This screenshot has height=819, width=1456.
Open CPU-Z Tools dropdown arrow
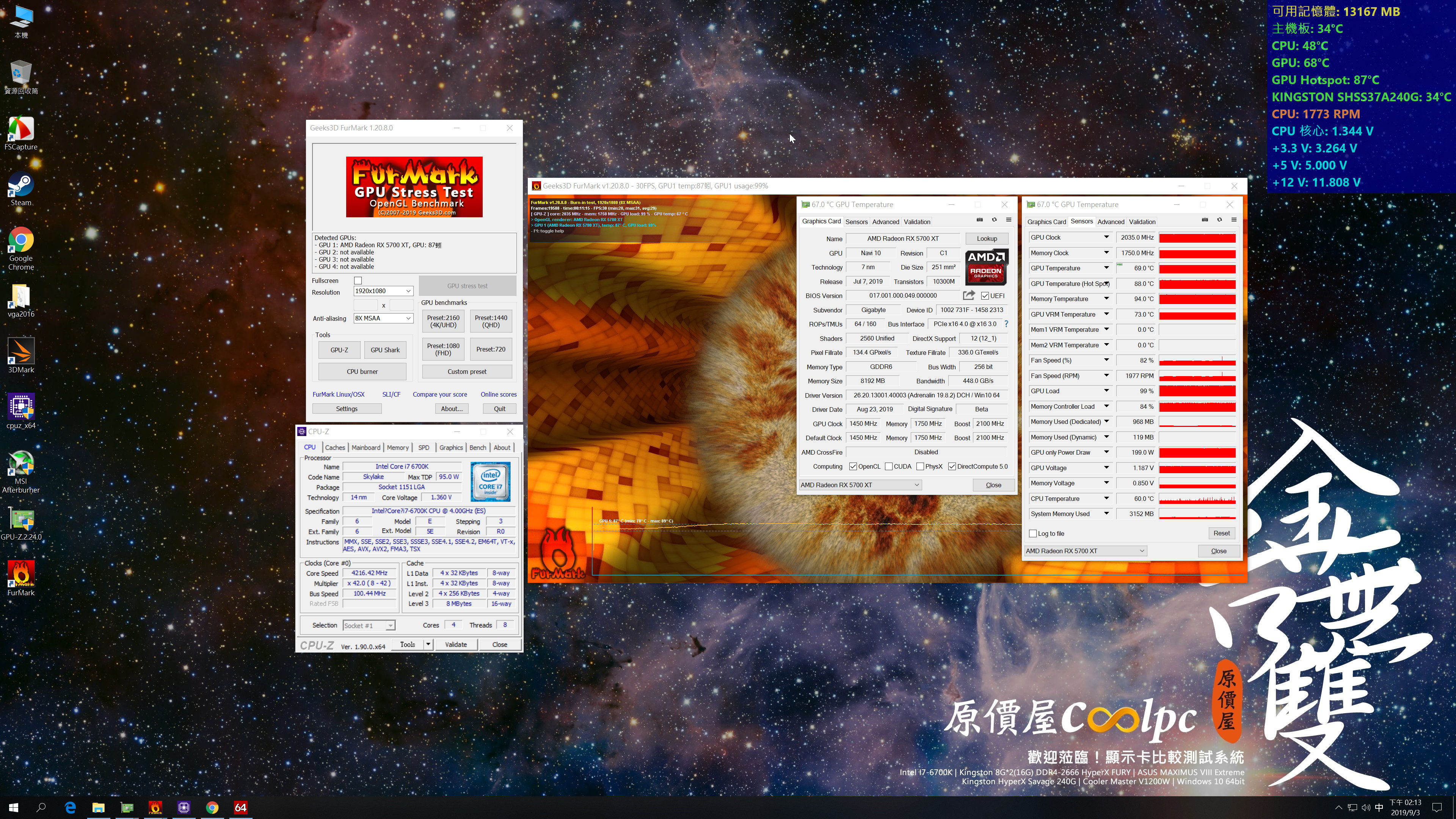click(x=428, y=644)
